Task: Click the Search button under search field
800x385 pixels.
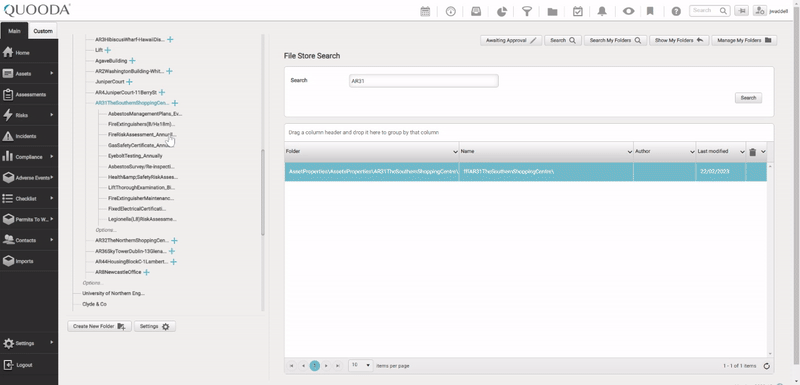Action: [x=748, y=98]
